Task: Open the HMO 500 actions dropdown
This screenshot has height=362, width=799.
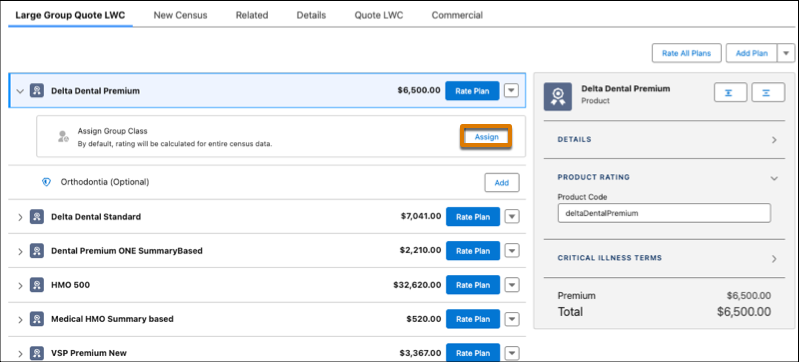Action: click(512, 285)
